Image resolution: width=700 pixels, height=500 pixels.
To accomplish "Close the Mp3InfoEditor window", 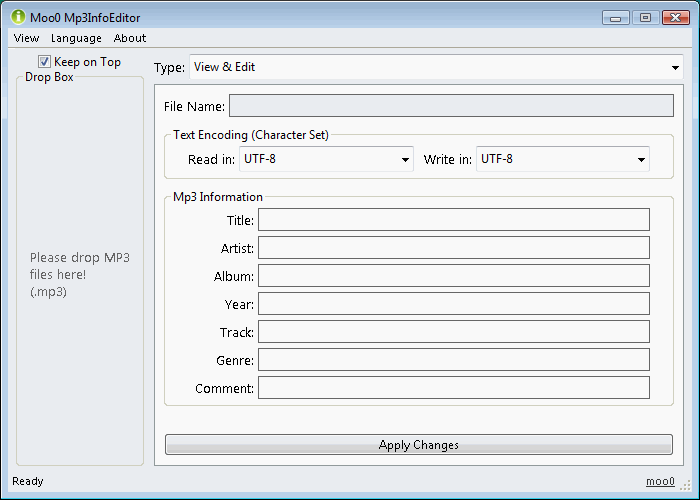I will pos(676,18).
